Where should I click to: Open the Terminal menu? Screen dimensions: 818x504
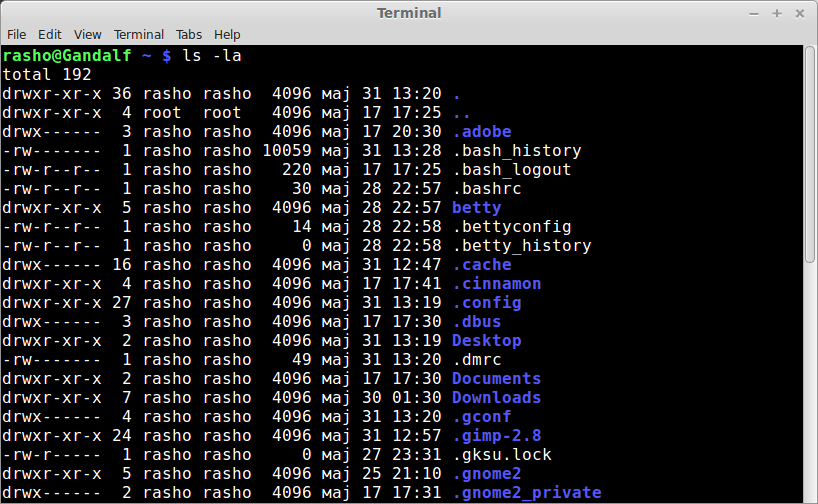[139, 34]
